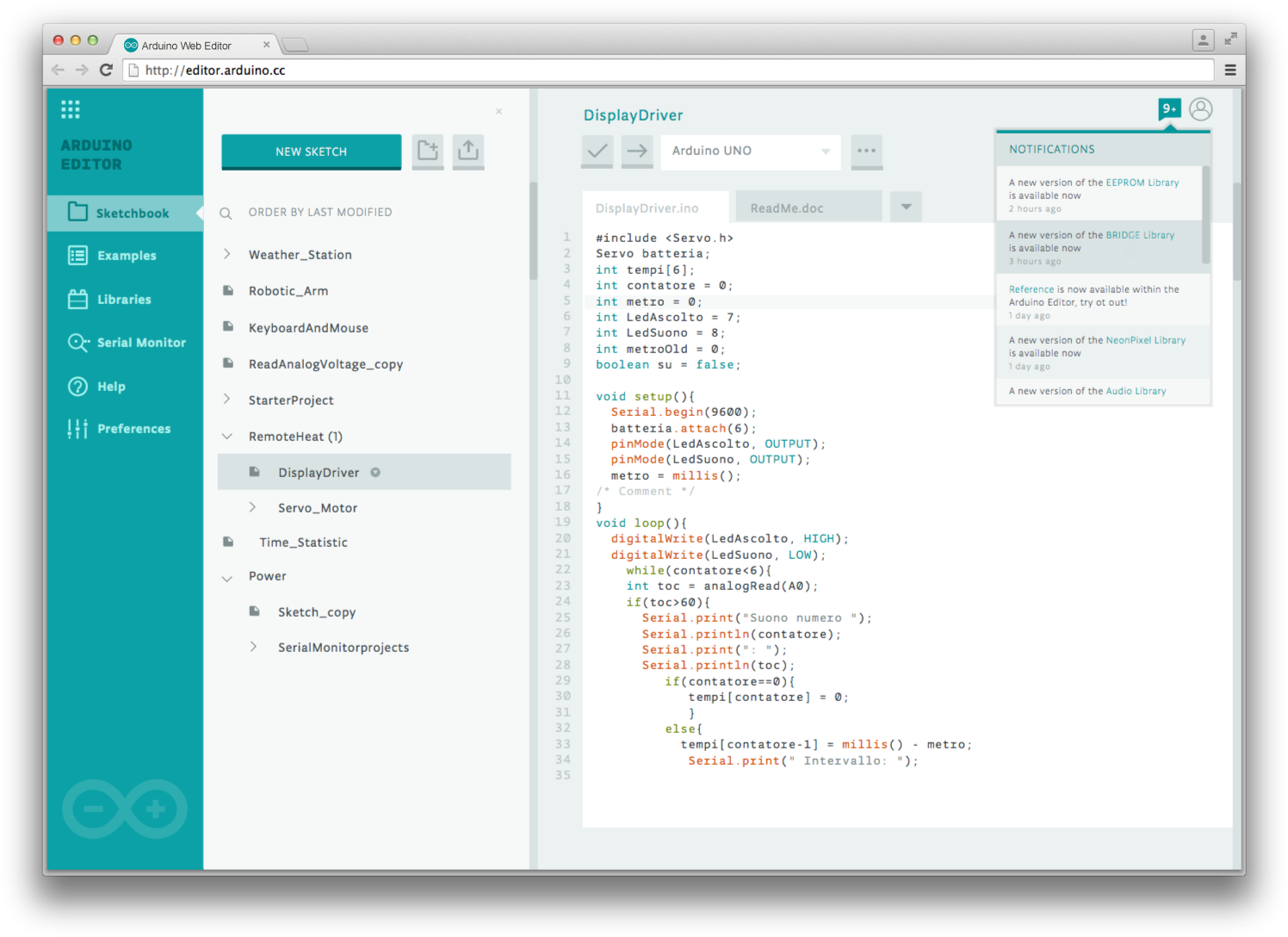1288x937 pixels.
Task: Click line 17 '/* Comment */' in code
Action: (645, 491)
